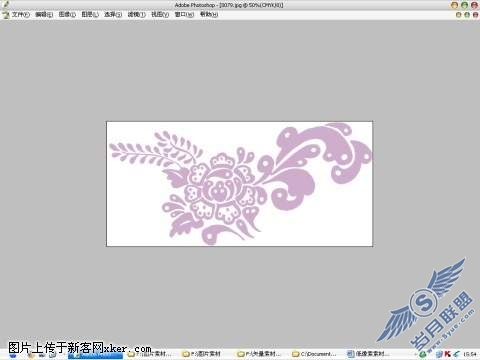Open the 文件(F) File menu
This screenshot has height=360, width=480.
pos(21,14)
